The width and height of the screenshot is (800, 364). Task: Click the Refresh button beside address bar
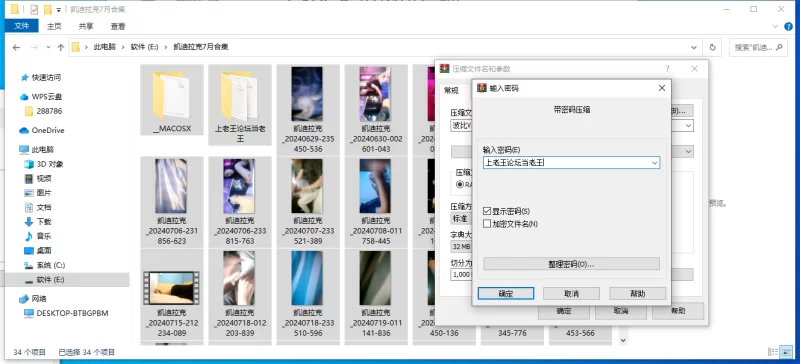pos(712,47)
